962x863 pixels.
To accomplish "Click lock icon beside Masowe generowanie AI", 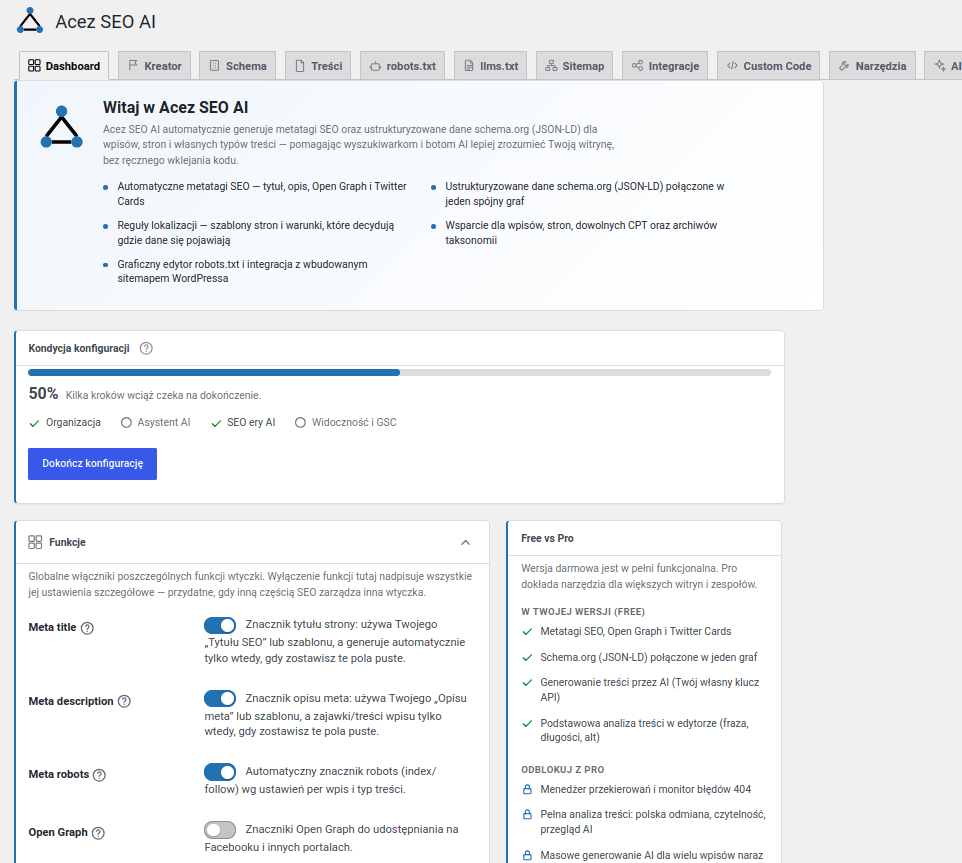I will pyautogui.click(x=527, y=855).
